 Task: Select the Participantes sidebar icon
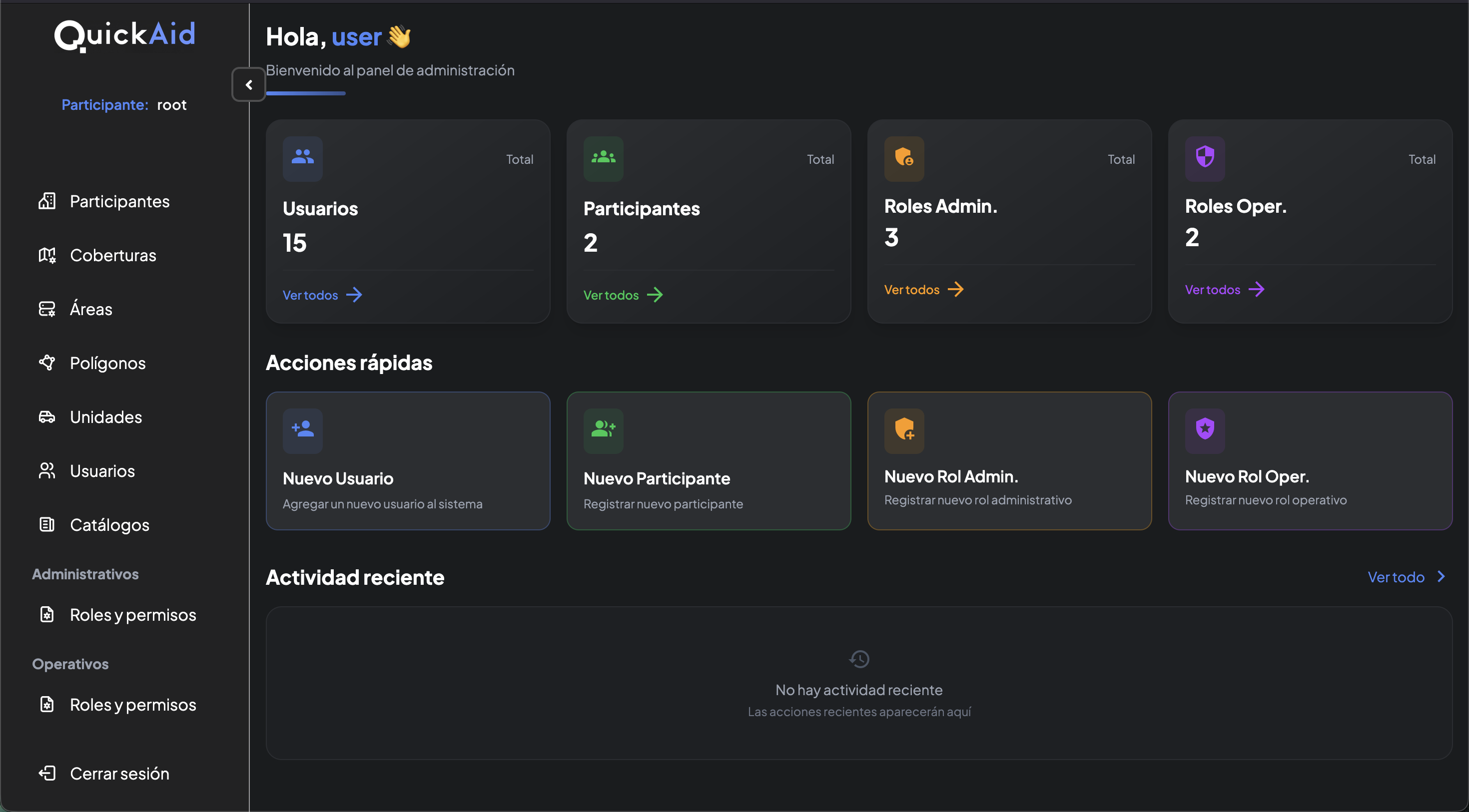[47, 201]
